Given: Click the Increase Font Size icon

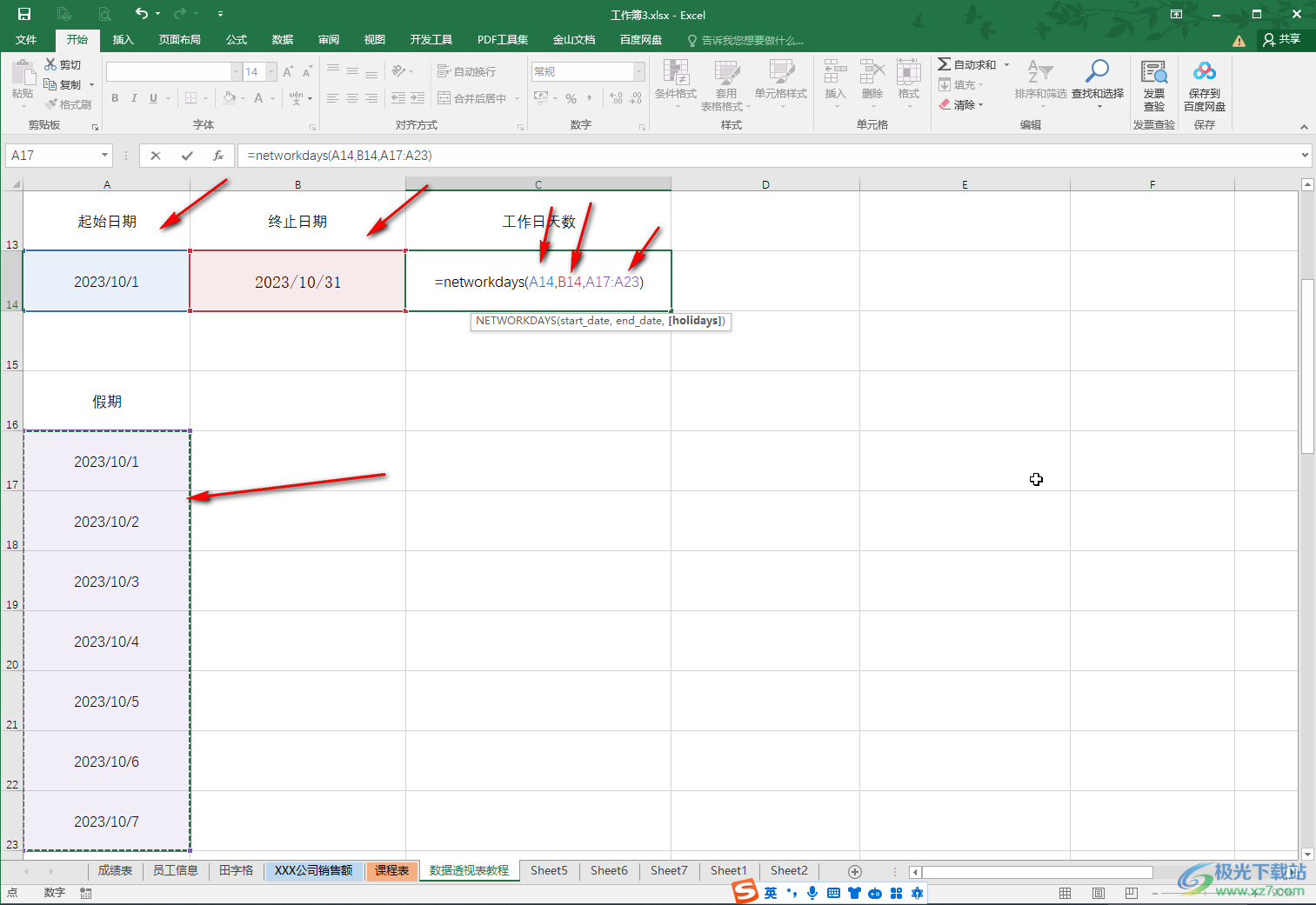Looking at the screenshot, I should point(288,72).
